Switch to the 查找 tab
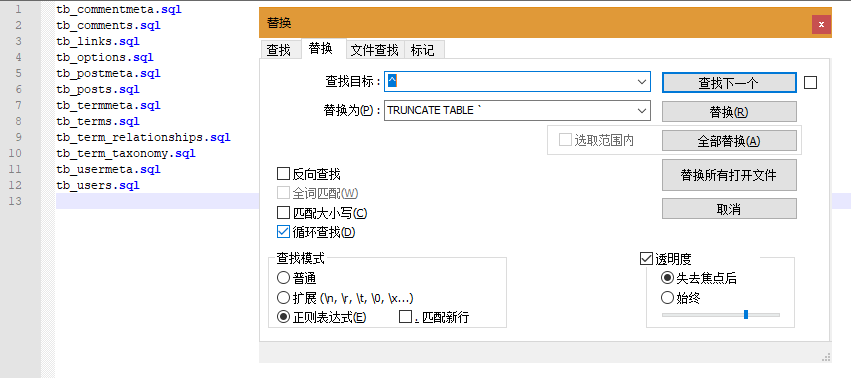 (x=279, y=50)
